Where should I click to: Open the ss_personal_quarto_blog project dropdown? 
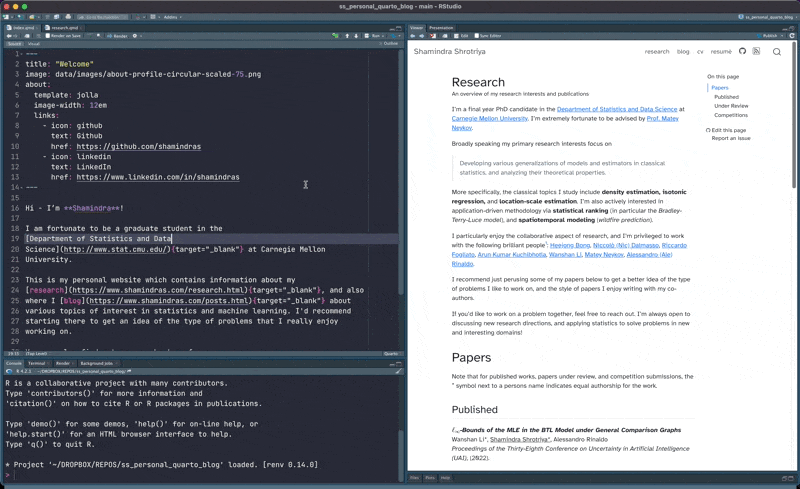[x=768, y=17]
